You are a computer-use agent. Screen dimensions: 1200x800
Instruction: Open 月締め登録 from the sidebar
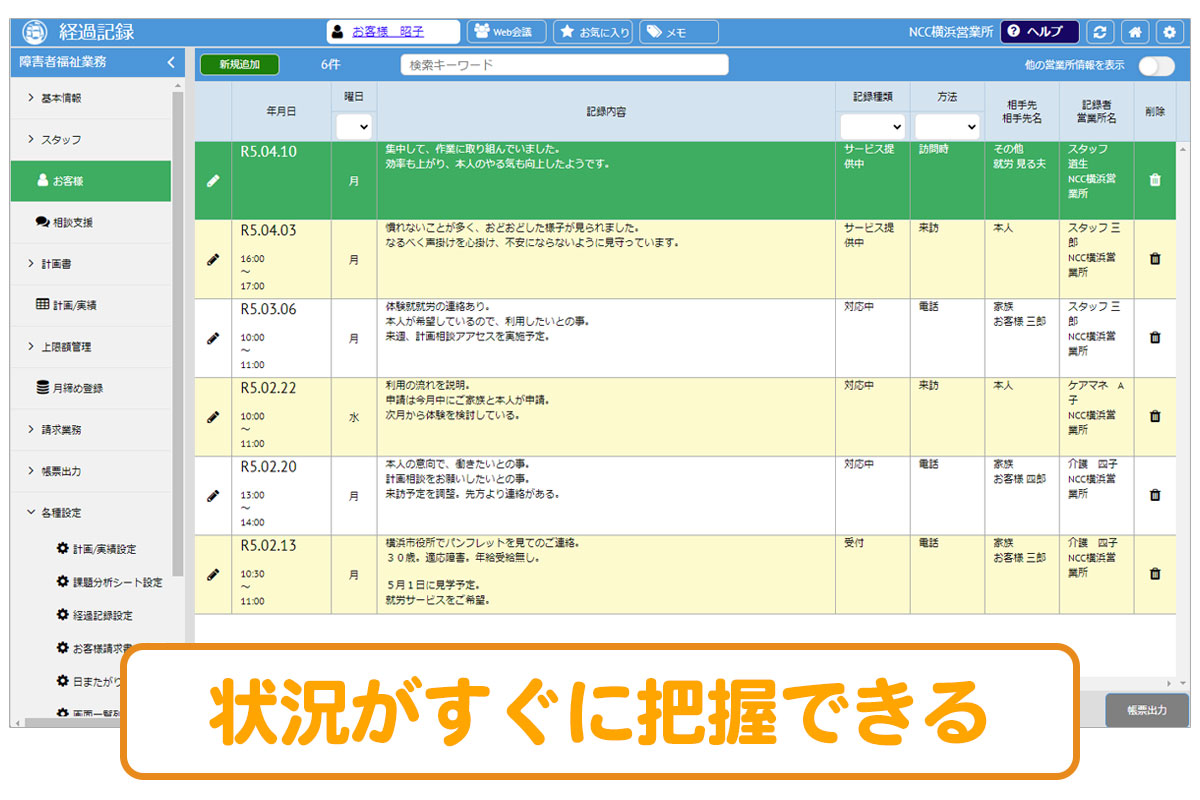click(x=77, y=388)
